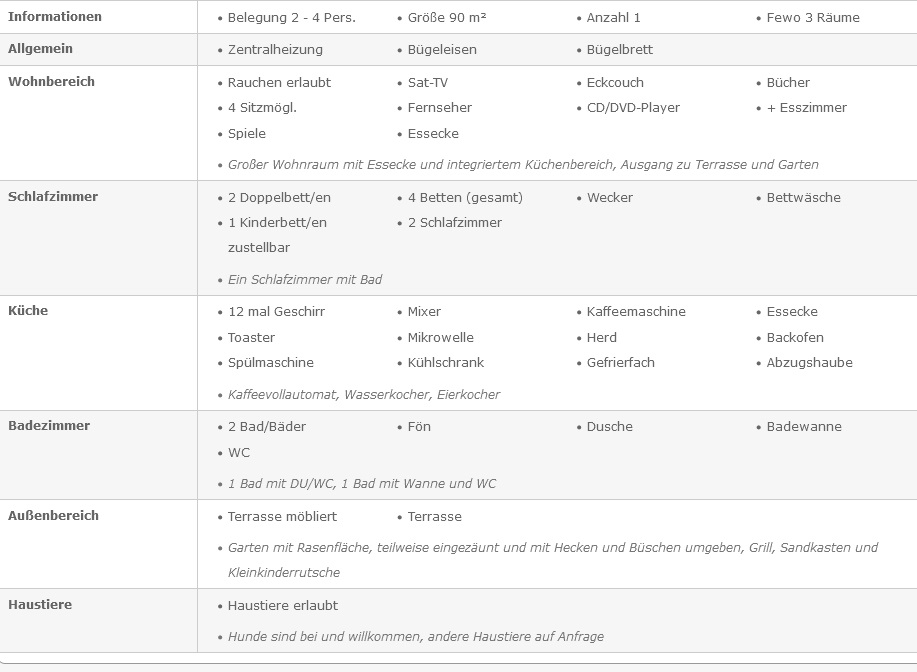Screen dimensions: 917x672
Task: Select the Außenbereich section label
Action: pos(53,516)
